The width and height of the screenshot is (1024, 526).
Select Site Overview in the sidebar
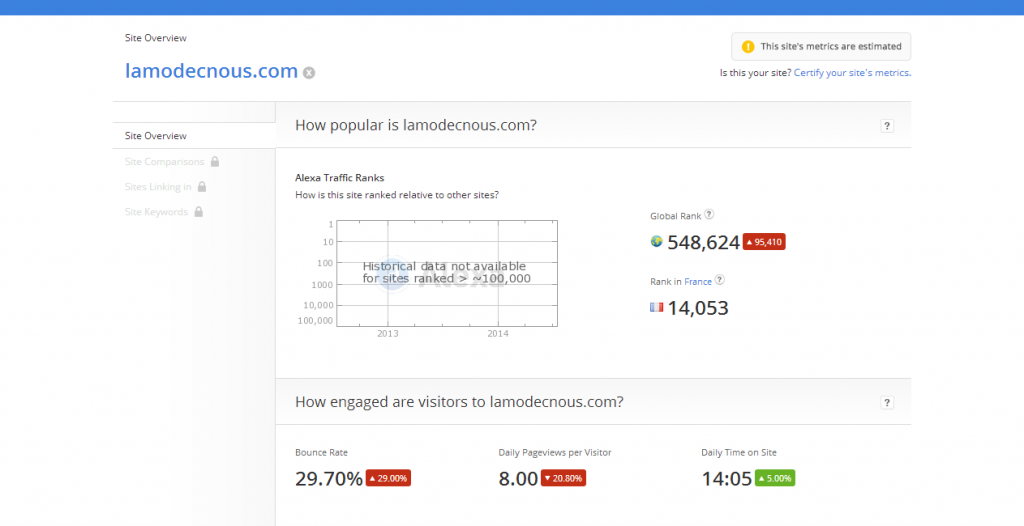click(x=194, y=135)
